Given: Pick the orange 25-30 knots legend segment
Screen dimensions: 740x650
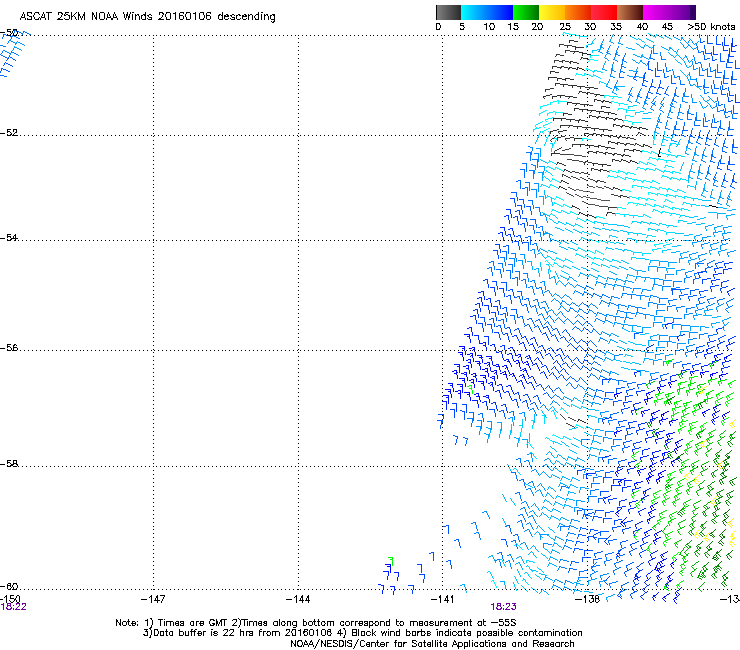Looking at the screenshot, I should [578, 12].
